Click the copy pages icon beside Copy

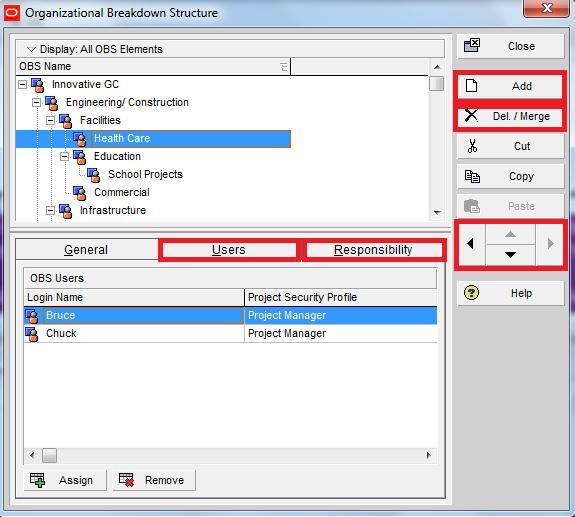pyautogui.click(x=472, y=176)
